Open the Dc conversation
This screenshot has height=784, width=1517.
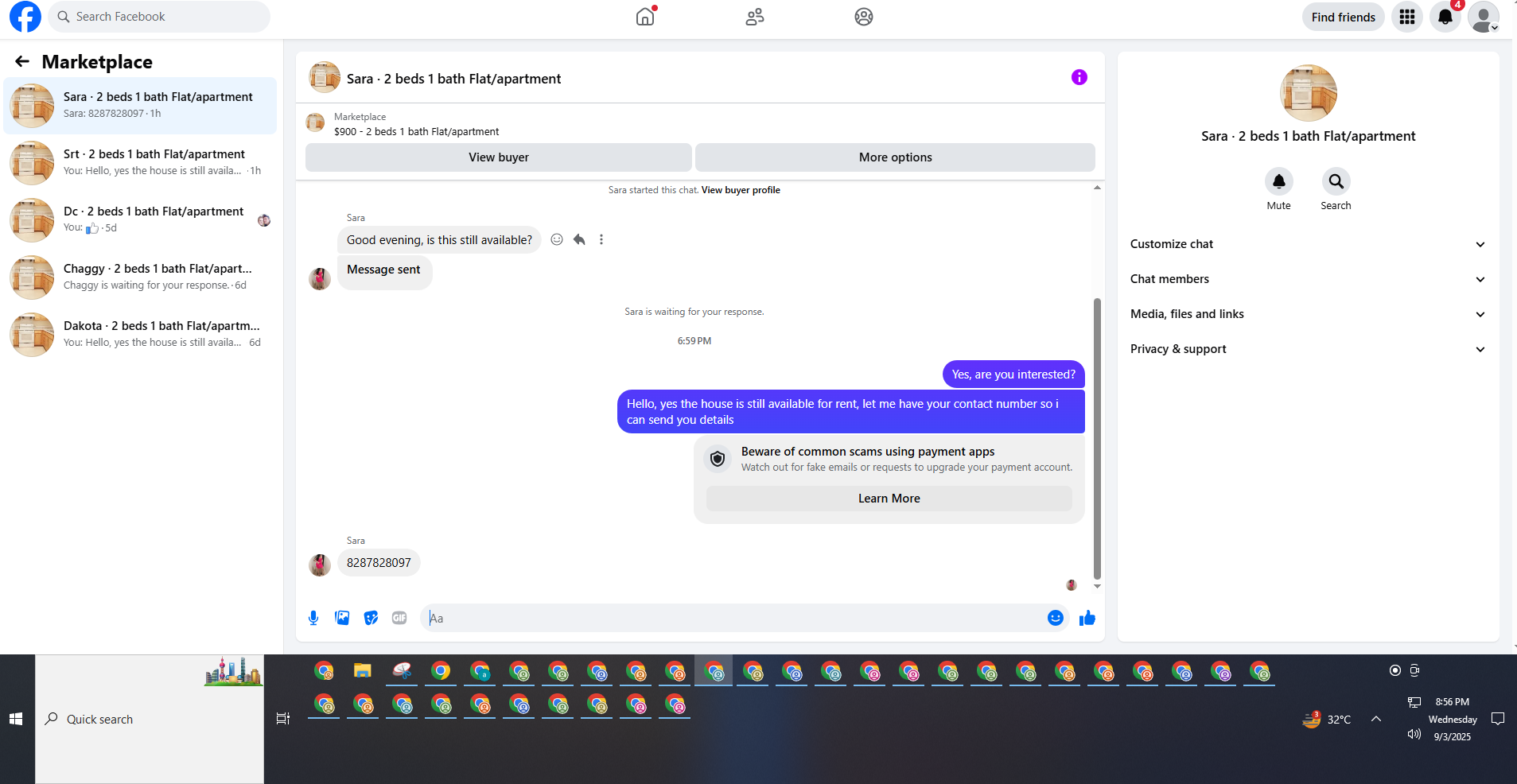(141, 220)
